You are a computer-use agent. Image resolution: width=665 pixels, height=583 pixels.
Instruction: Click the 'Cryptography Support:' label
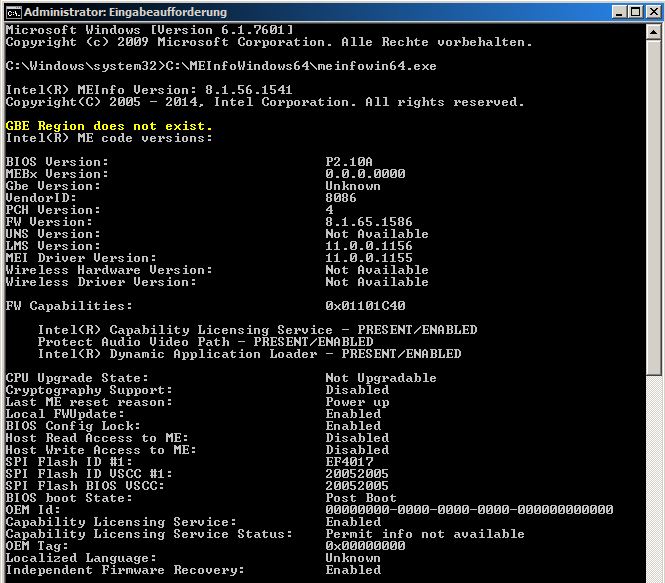[89, 390]
